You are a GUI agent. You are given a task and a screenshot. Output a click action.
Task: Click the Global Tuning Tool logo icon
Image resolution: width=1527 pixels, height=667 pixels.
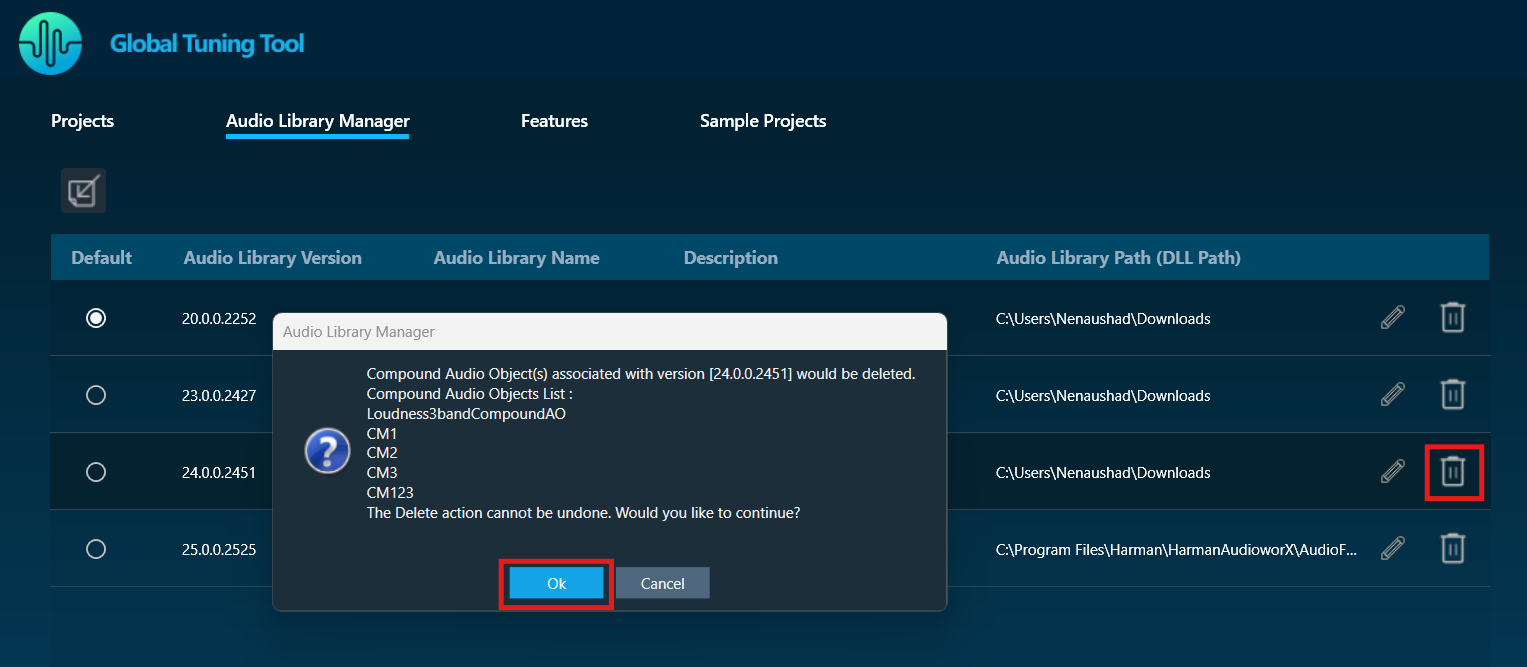50,44
